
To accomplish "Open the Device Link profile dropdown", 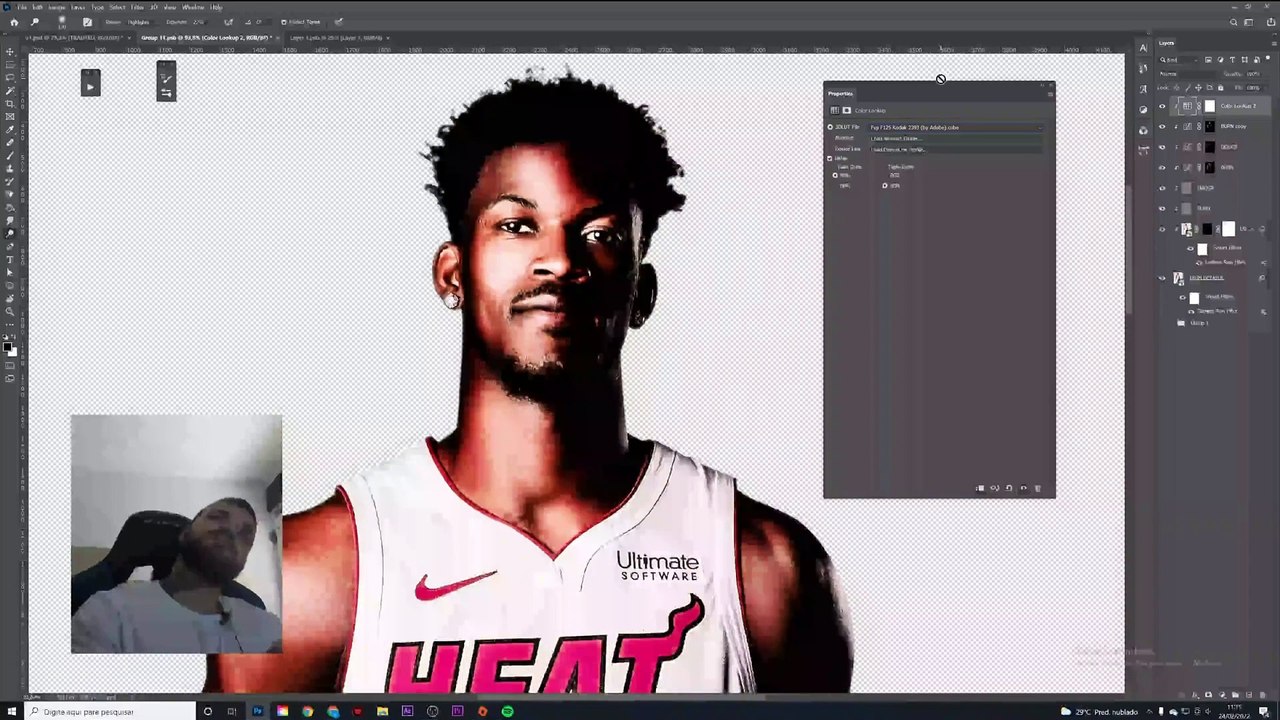I will coord(955,149).
